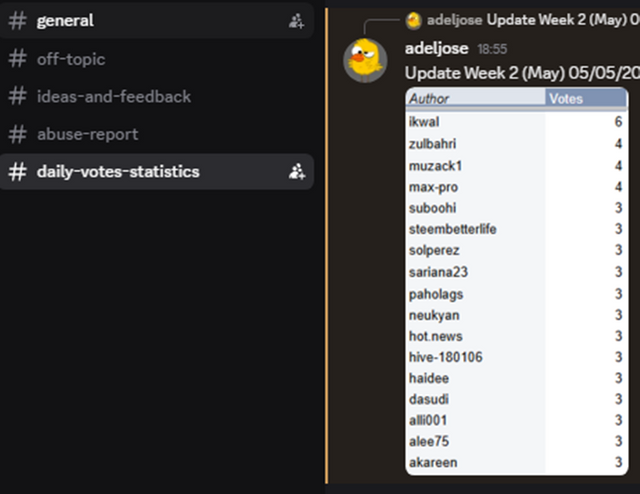Viewport: 640px width, 494px height.
Task: Click the hash icon beside abuse-report
Action: point(18,134)
